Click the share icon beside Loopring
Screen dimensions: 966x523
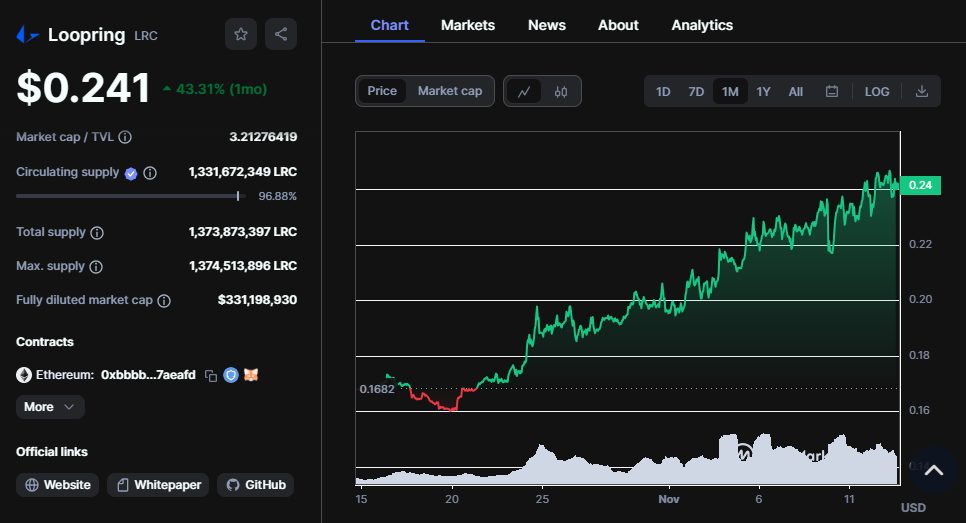[x=281, y=34]
